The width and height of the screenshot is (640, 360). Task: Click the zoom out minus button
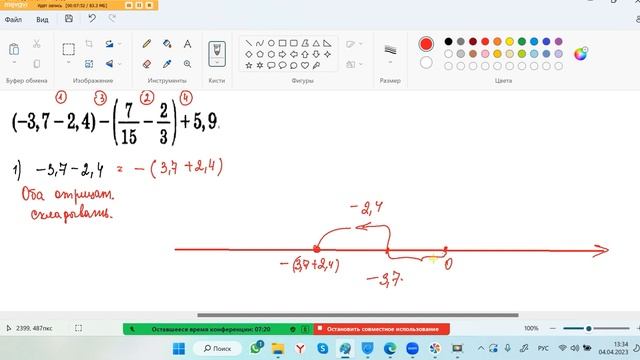tap(553, 328)
